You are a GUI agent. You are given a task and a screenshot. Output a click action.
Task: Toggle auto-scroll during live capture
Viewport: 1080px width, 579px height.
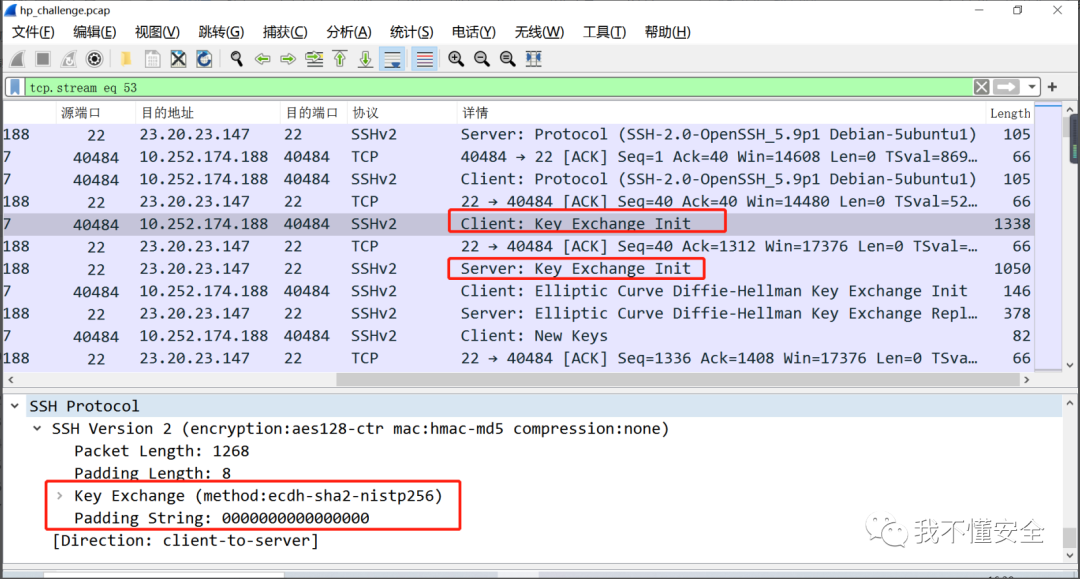click(x=393, y=59)
